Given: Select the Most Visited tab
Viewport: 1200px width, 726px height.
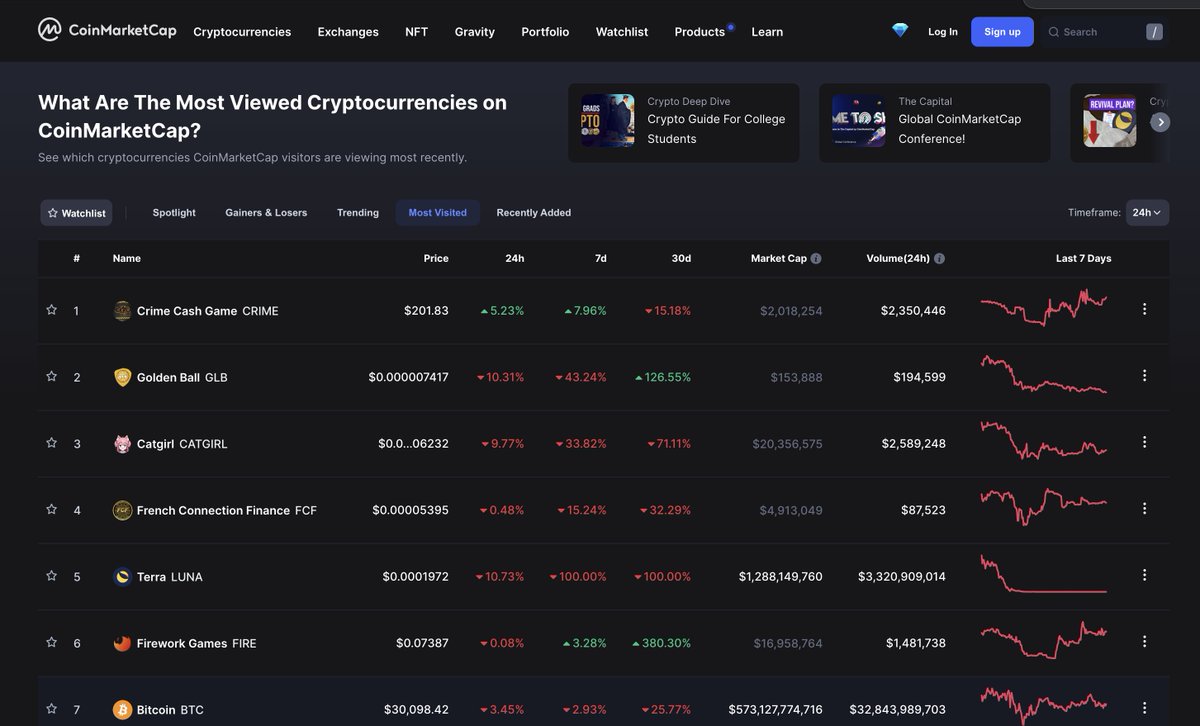Looking at the screenshot, I should (x=438, y=212).
